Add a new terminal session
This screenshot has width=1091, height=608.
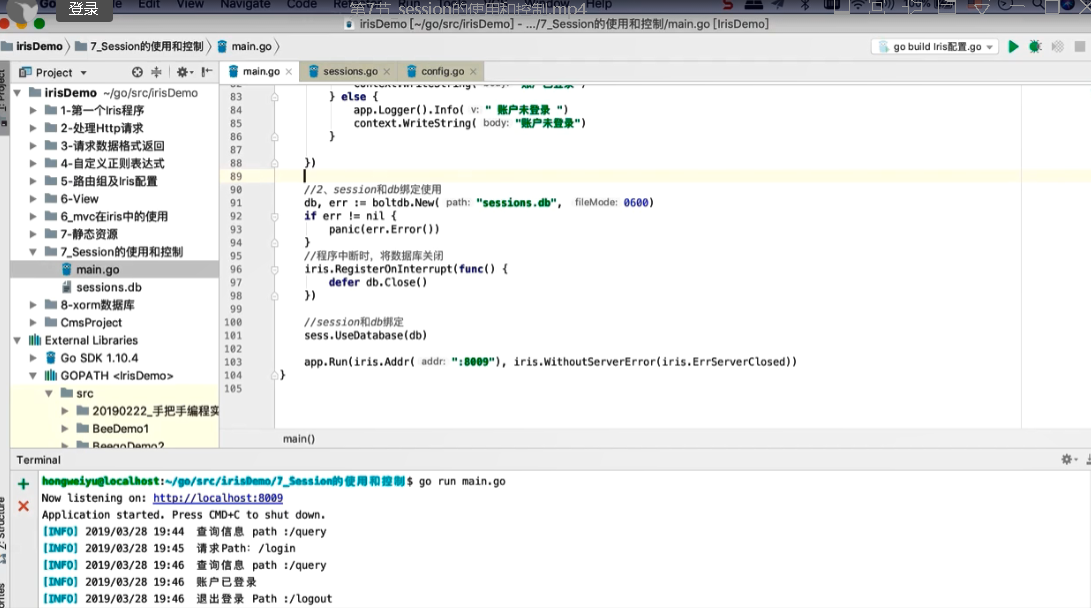click(23, 484)
